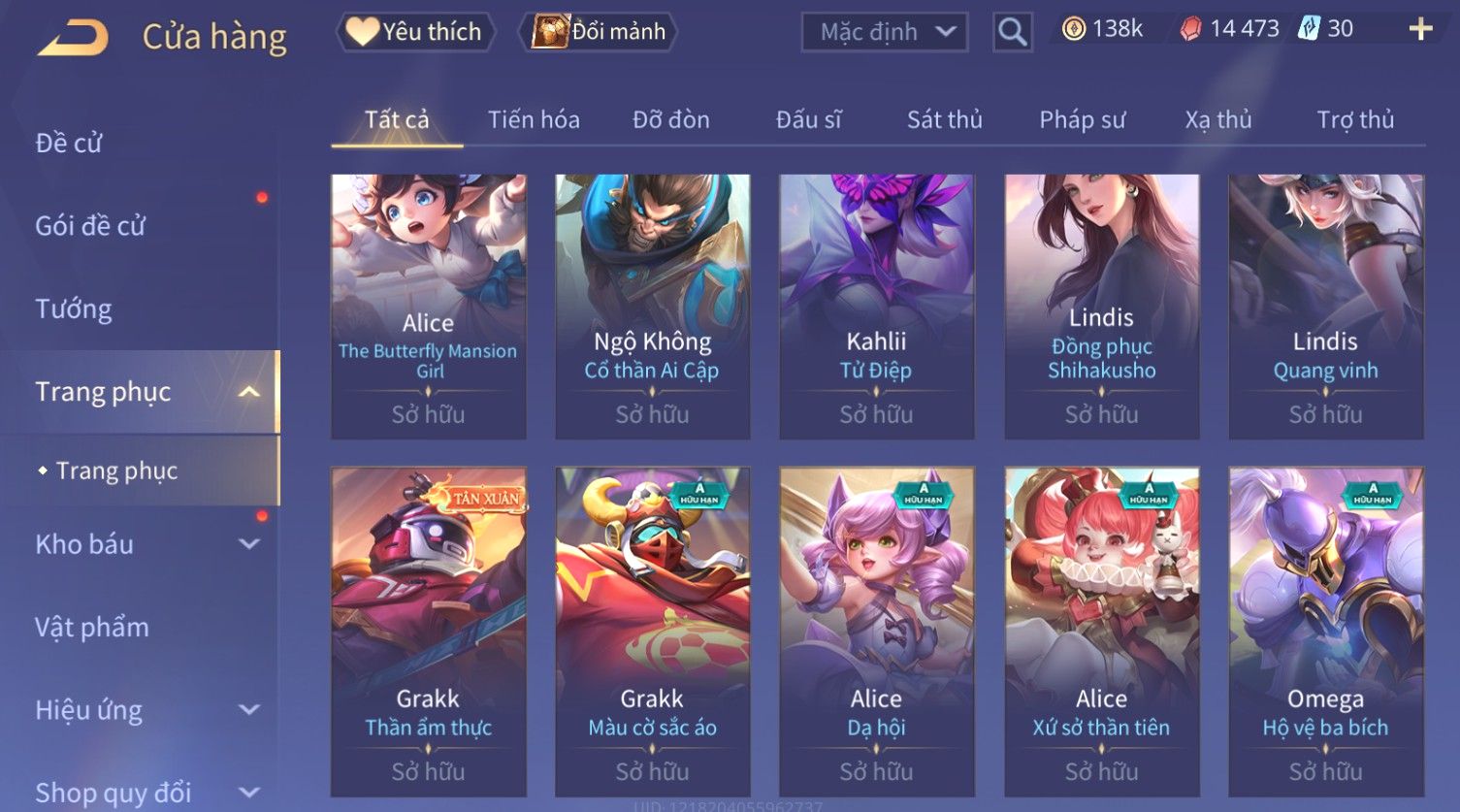Select the Trang phục sub-item
This screenshot has height=812, width=1460.
tap(116, 471)
